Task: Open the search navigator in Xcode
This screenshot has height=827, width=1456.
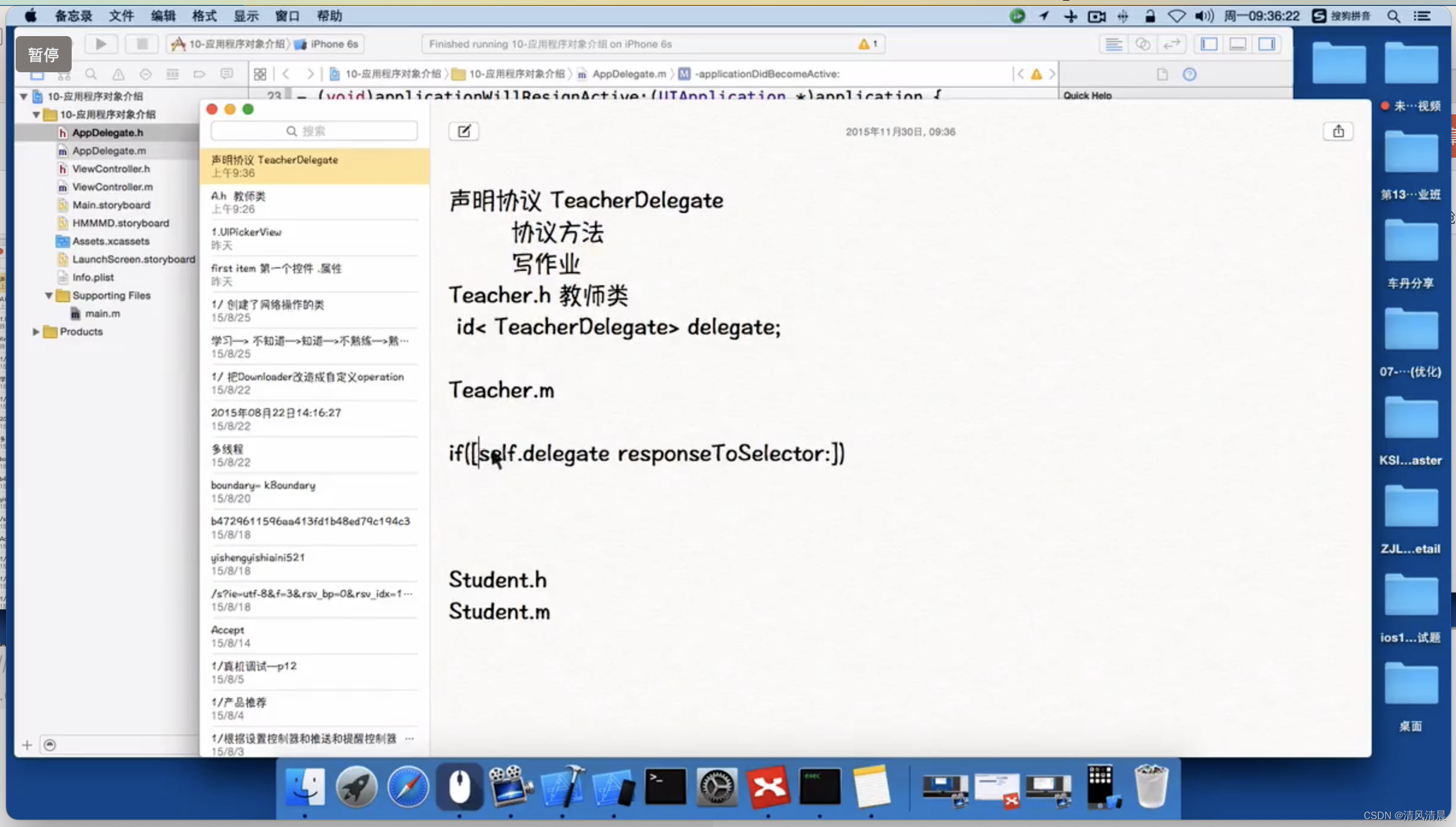Action: tap(91, 74)
